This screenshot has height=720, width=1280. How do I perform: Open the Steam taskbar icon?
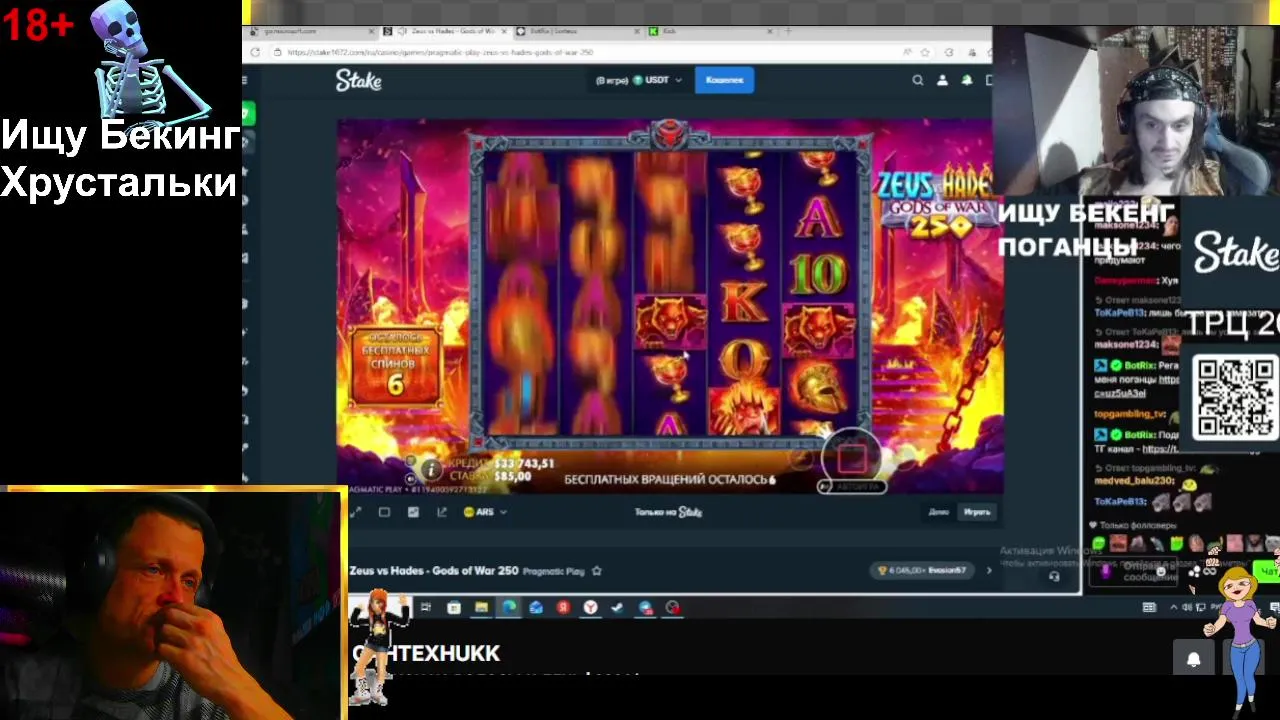click(617, 607)
